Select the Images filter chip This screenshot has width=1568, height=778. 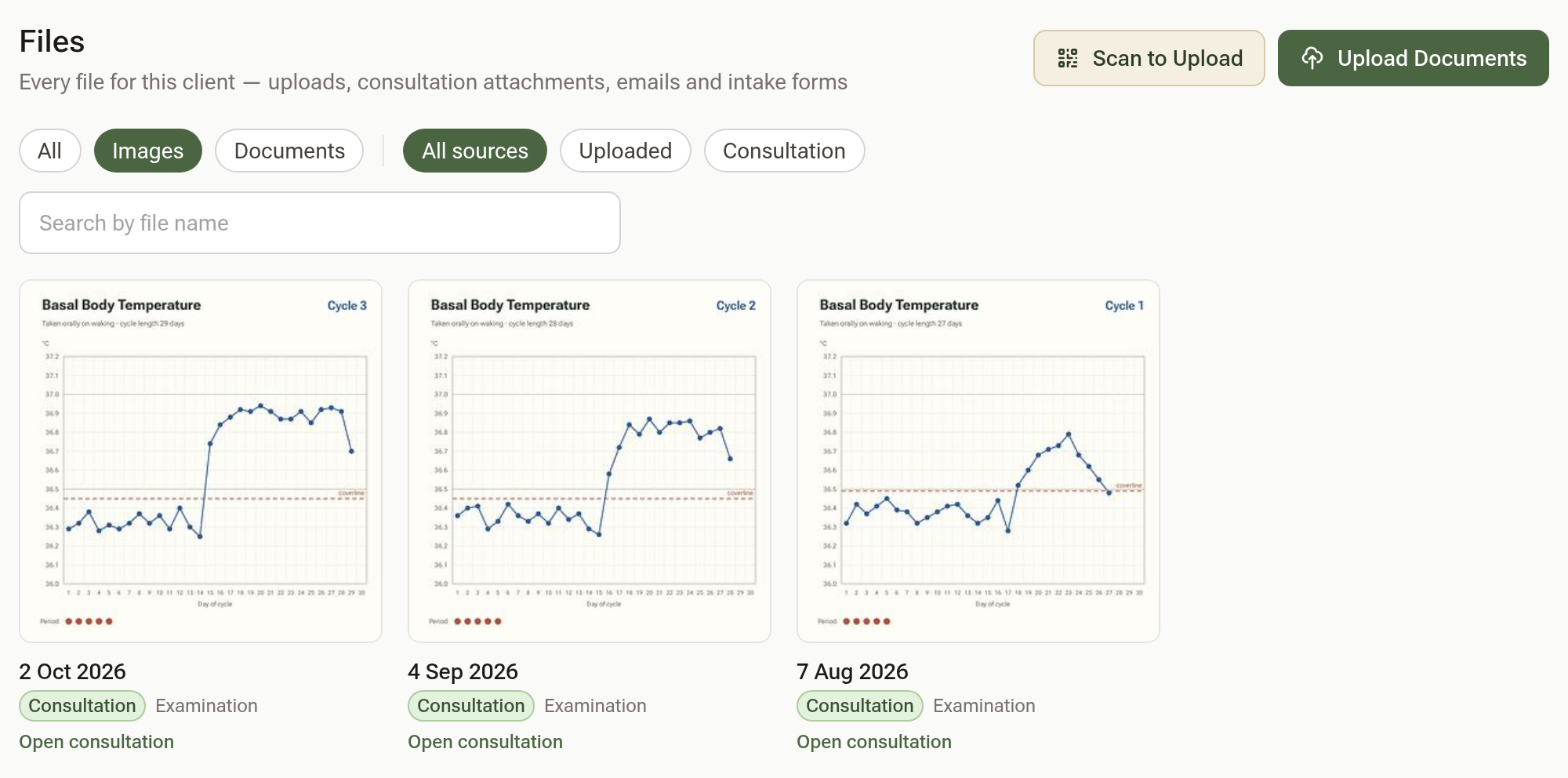pyautogui.click(x=147, y=151)
